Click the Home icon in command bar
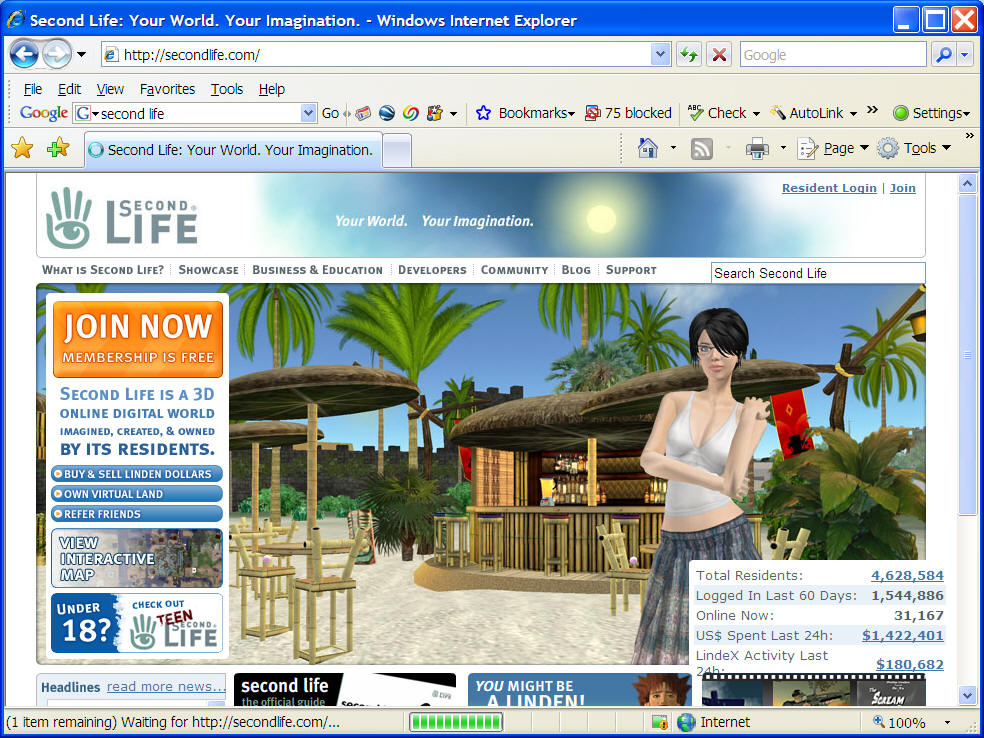This screenshot has height=738, width=984. click(648, 148)
